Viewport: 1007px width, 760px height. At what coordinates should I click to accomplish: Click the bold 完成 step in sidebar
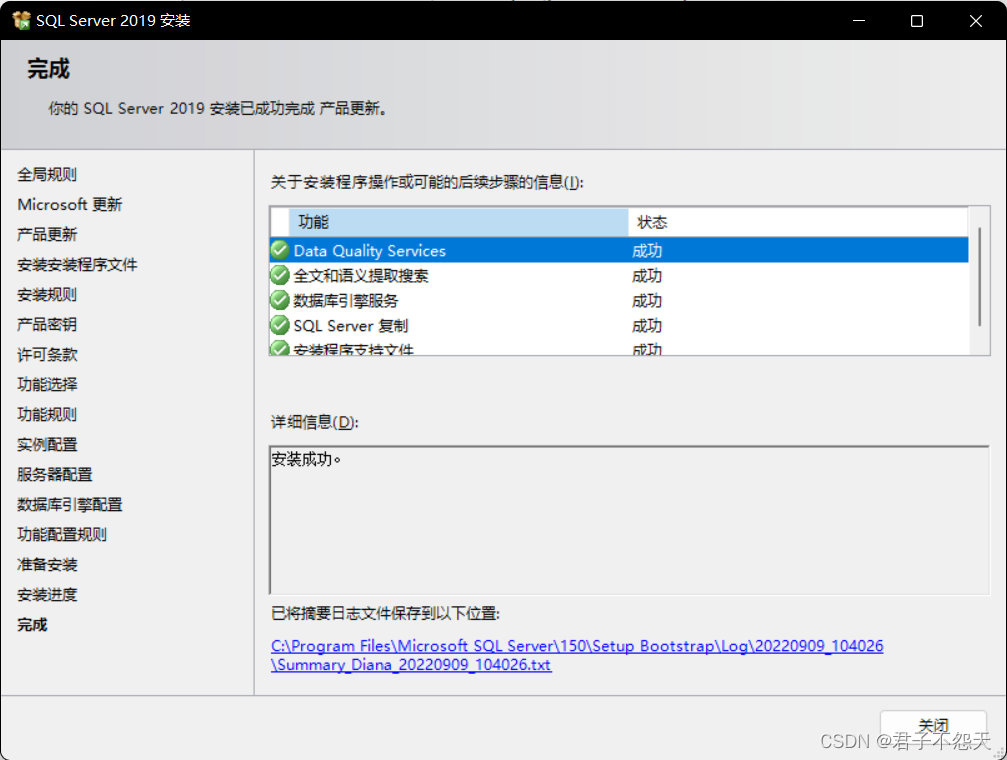[32, 624]
